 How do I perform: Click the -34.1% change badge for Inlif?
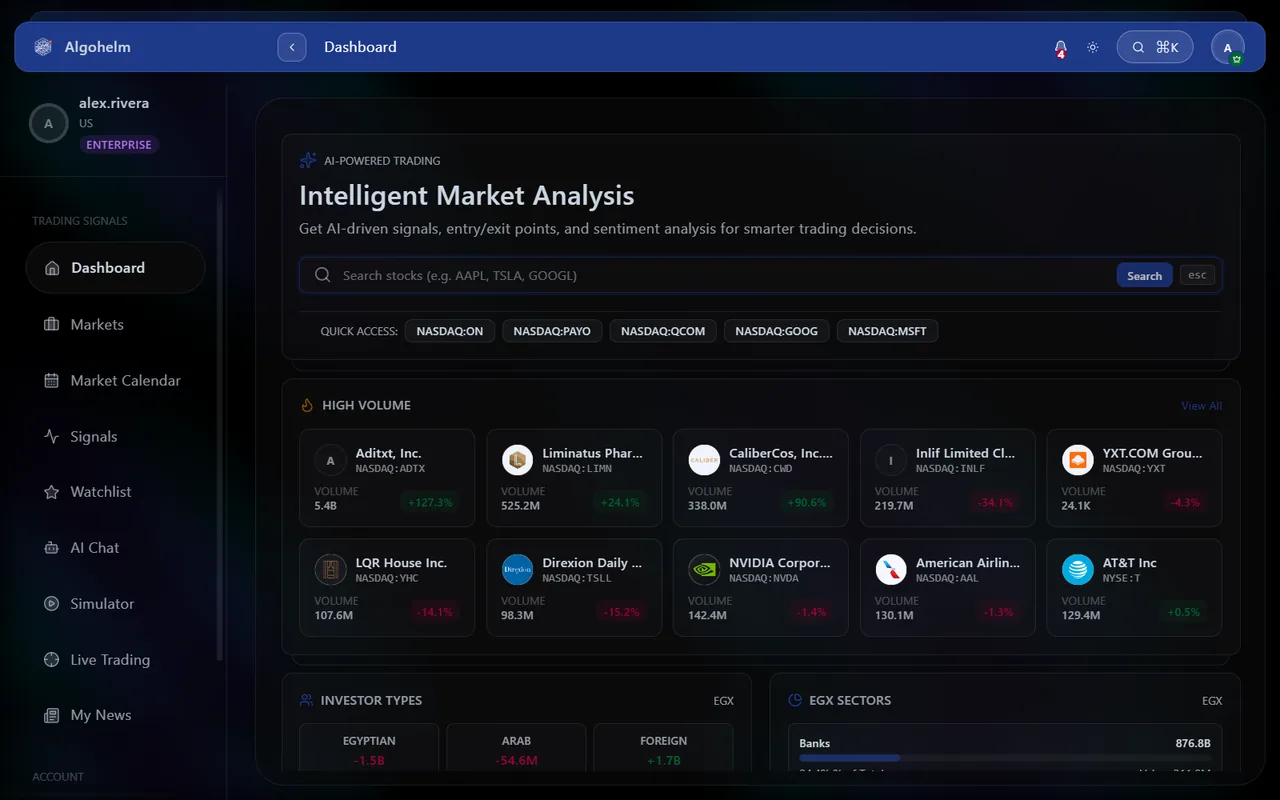(x=994, y=503)
